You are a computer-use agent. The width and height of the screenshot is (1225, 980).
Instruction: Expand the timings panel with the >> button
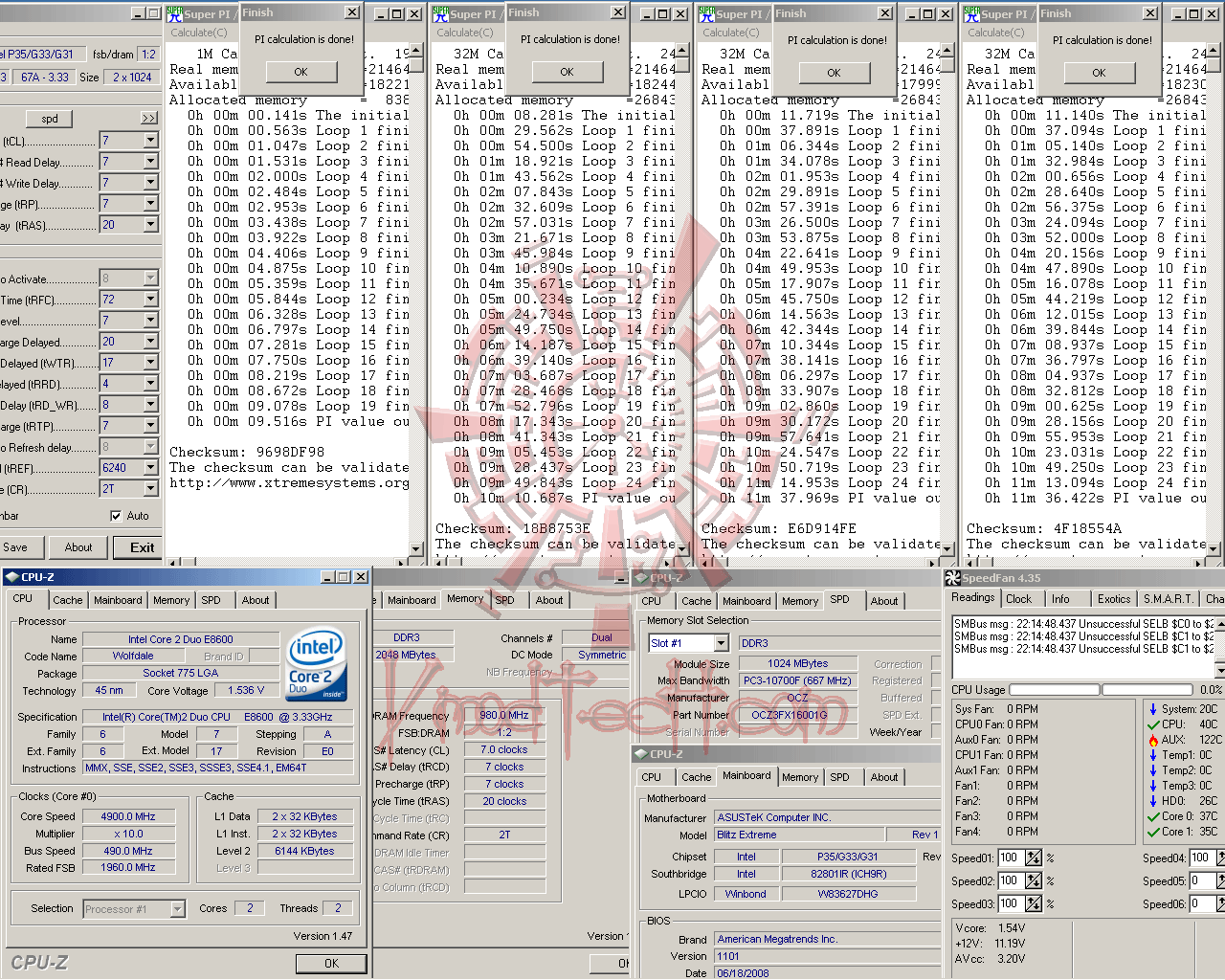click(148, 119)
